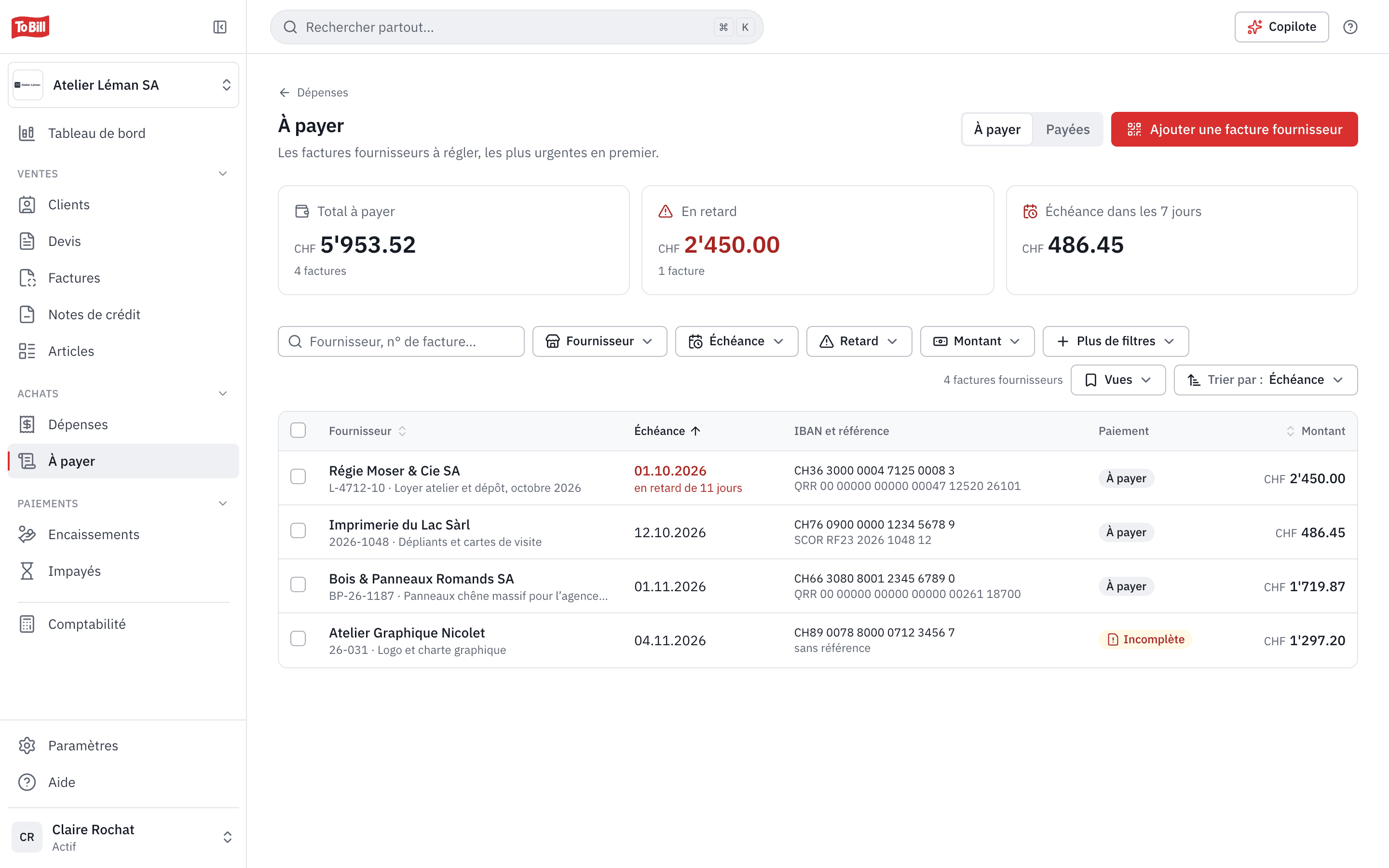Open Aide in the sidebar

click(x=123, y=783)
